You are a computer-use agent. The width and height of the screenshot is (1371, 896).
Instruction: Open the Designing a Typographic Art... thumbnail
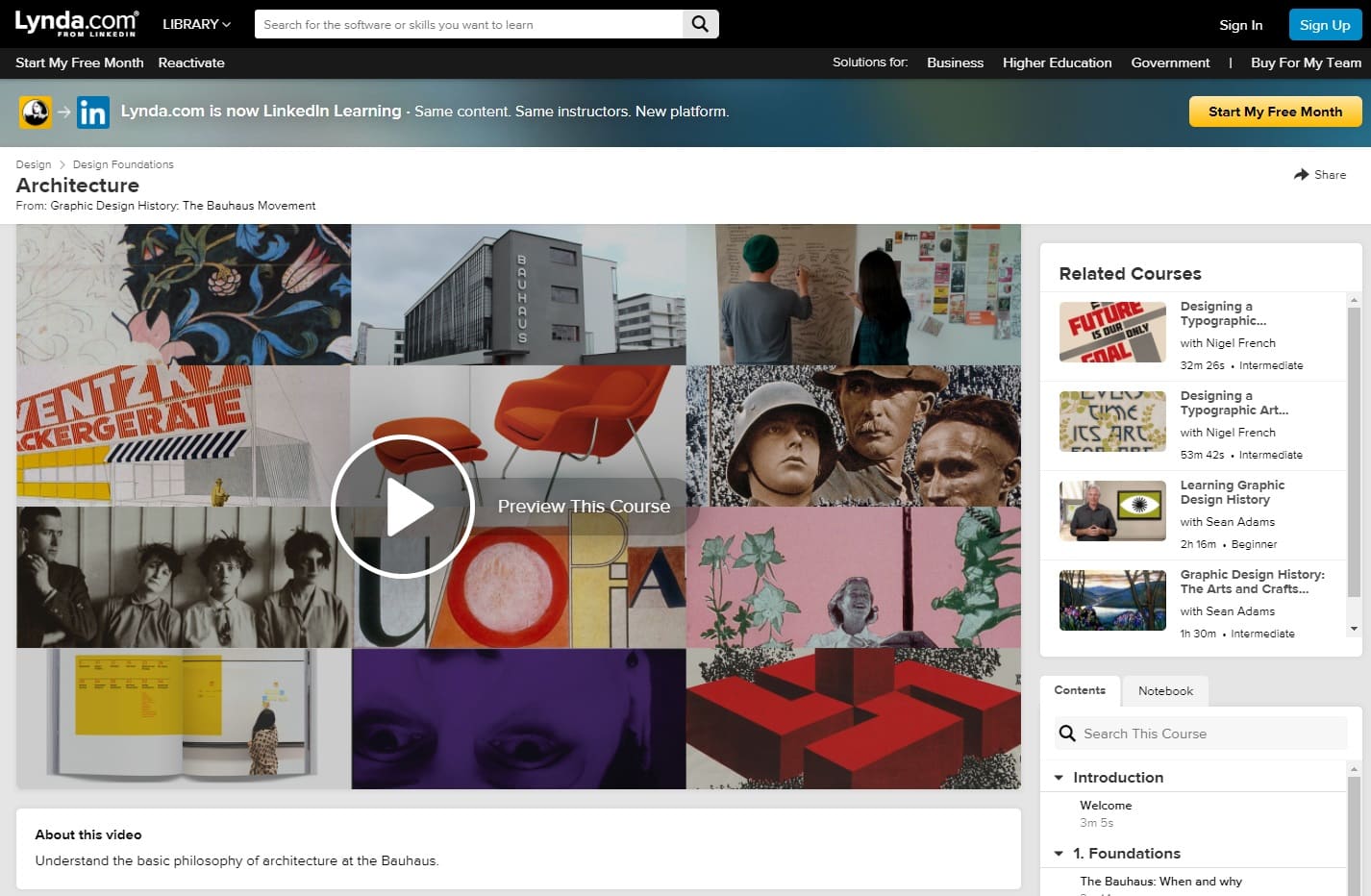click(1112, 421)
